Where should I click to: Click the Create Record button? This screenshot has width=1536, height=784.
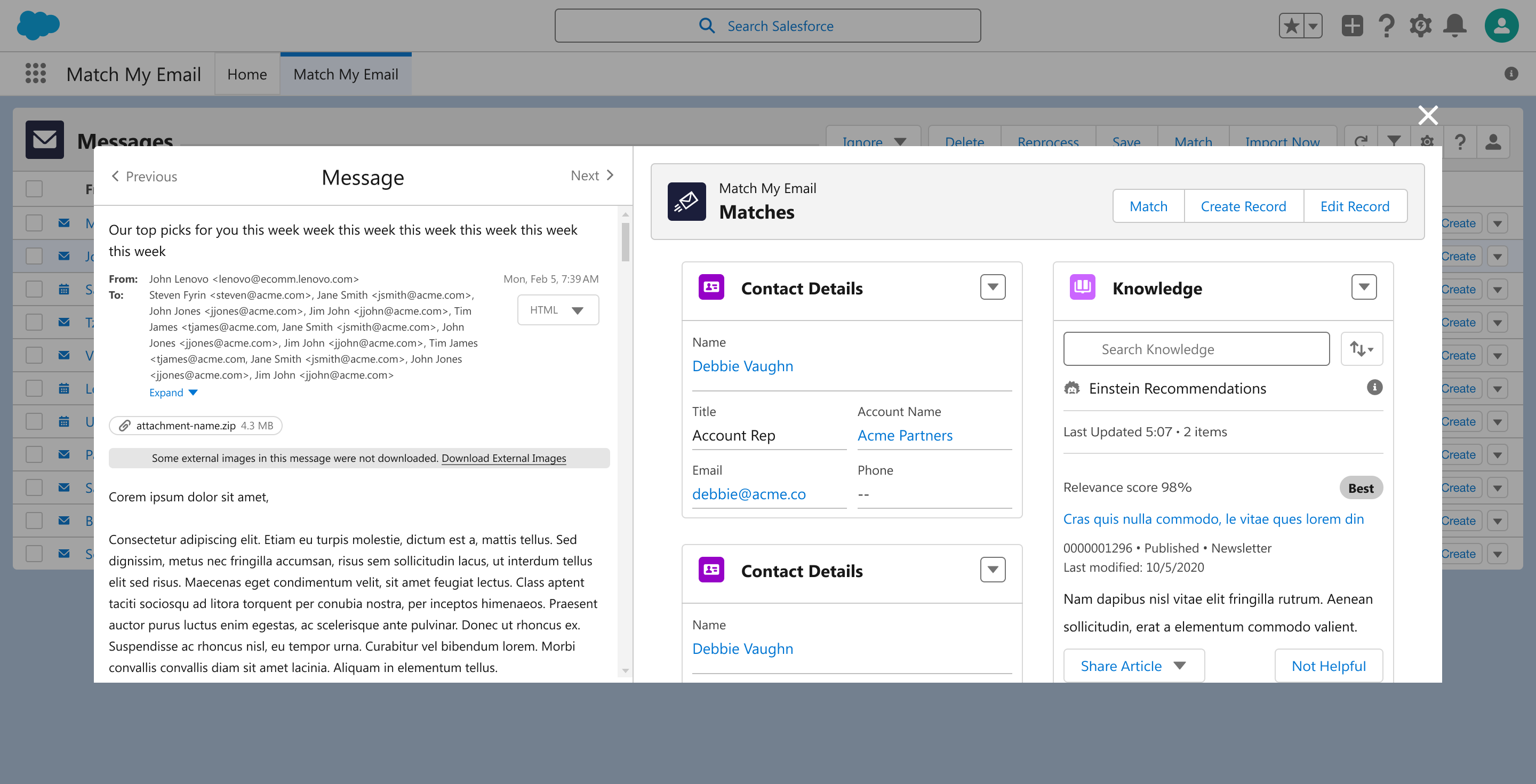(1243, 206)
